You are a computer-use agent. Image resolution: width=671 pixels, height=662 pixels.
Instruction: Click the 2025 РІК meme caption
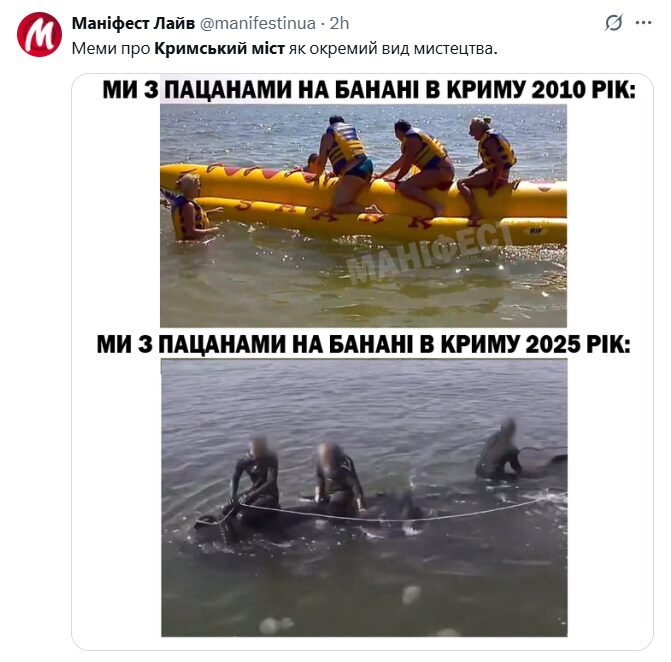click(363, 344)
